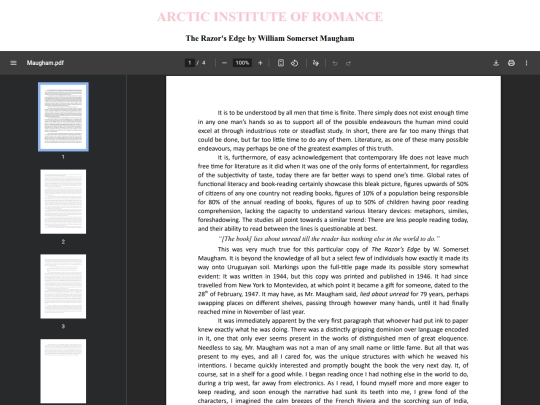
Task: Open the more actions three-dot menu
Action: point(526,63)
